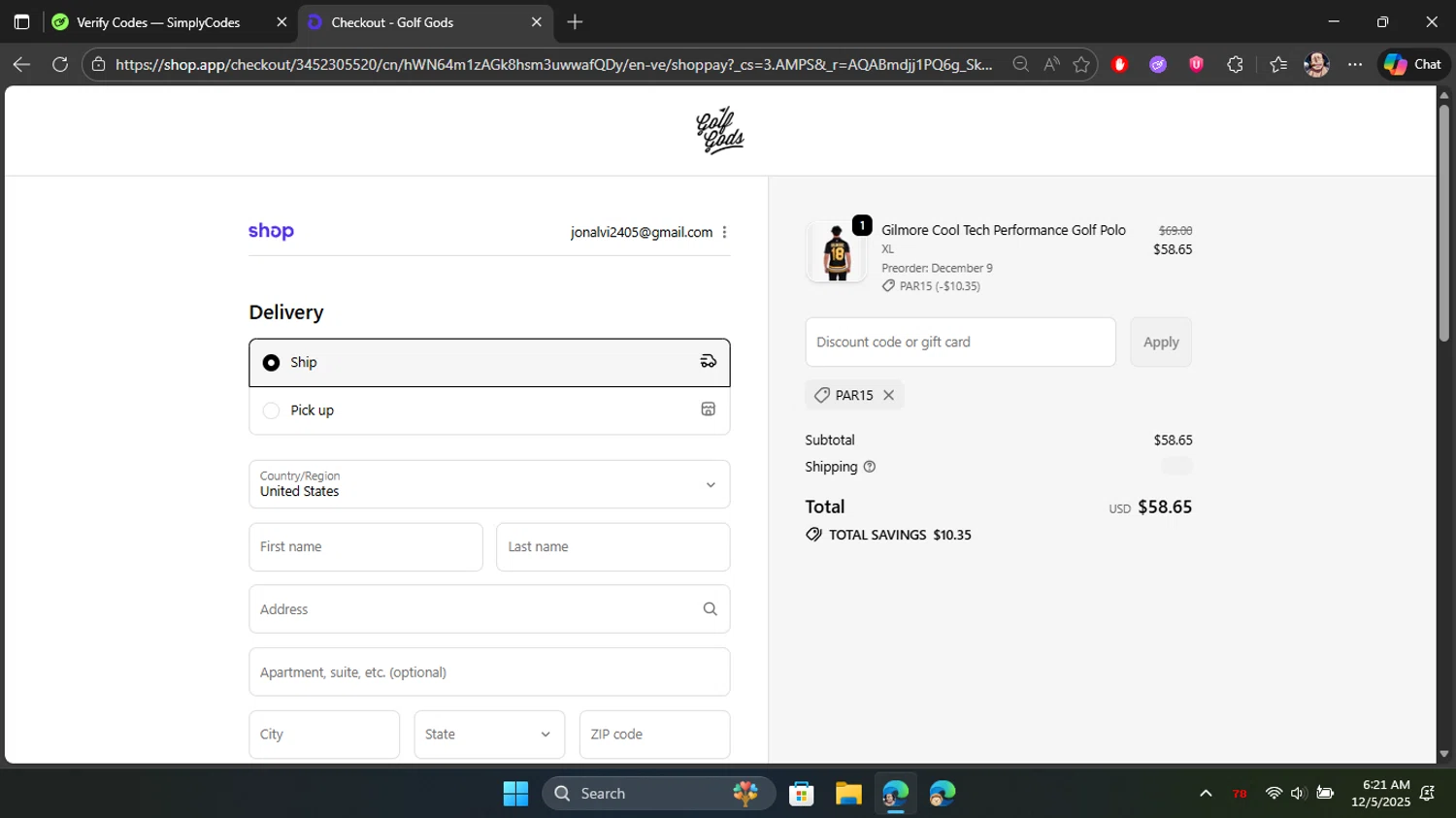Refresh the page
Image resolution: width=1456 pixels, height=818 pixels.
click(60, 64)
